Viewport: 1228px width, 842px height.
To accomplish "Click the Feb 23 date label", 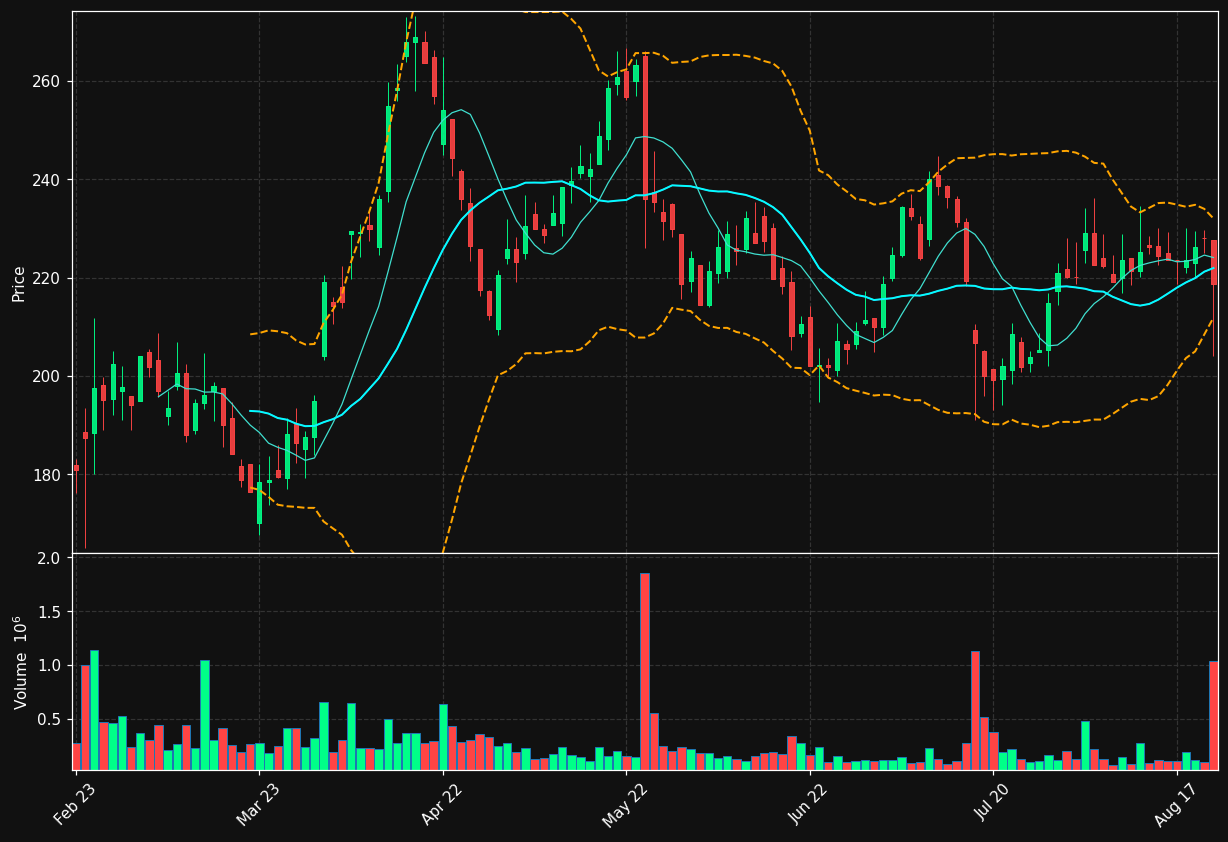I will click(x=75, y=806).
